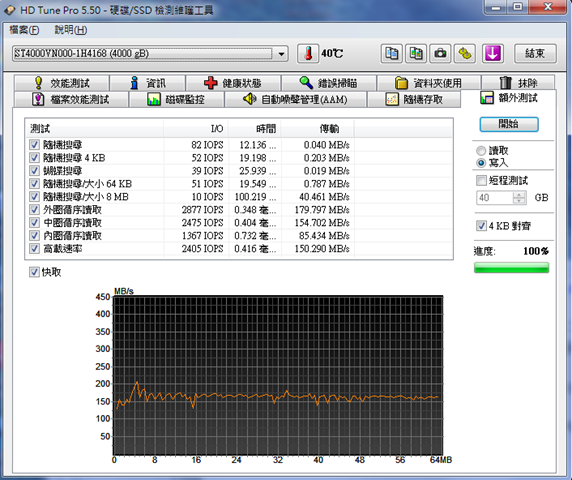
Task: Open the 健康狀態 health tab
Action: coord(233,83)
